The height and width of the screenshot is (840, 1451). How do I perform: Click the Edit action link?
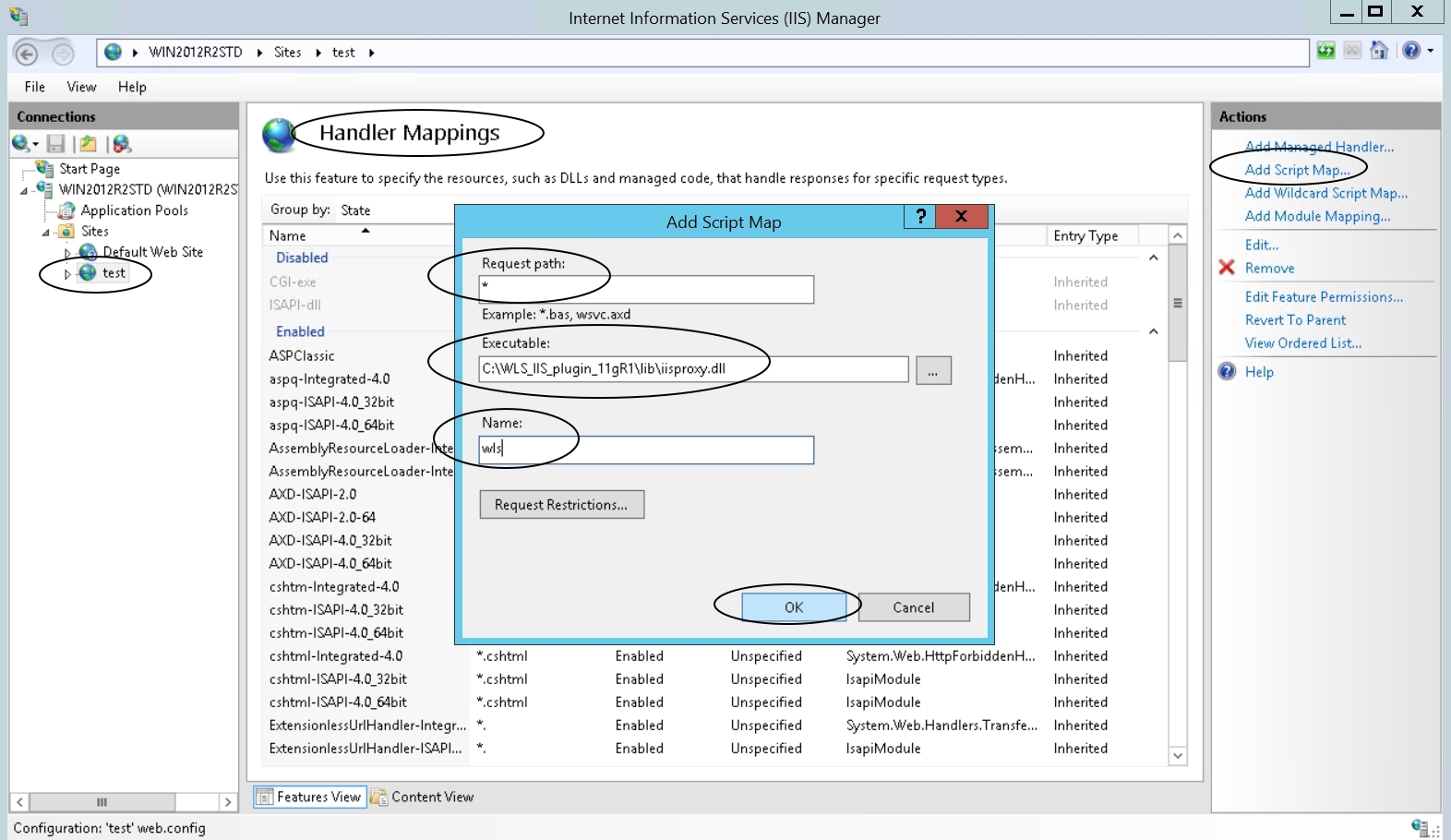click(x=1262, y=245)
